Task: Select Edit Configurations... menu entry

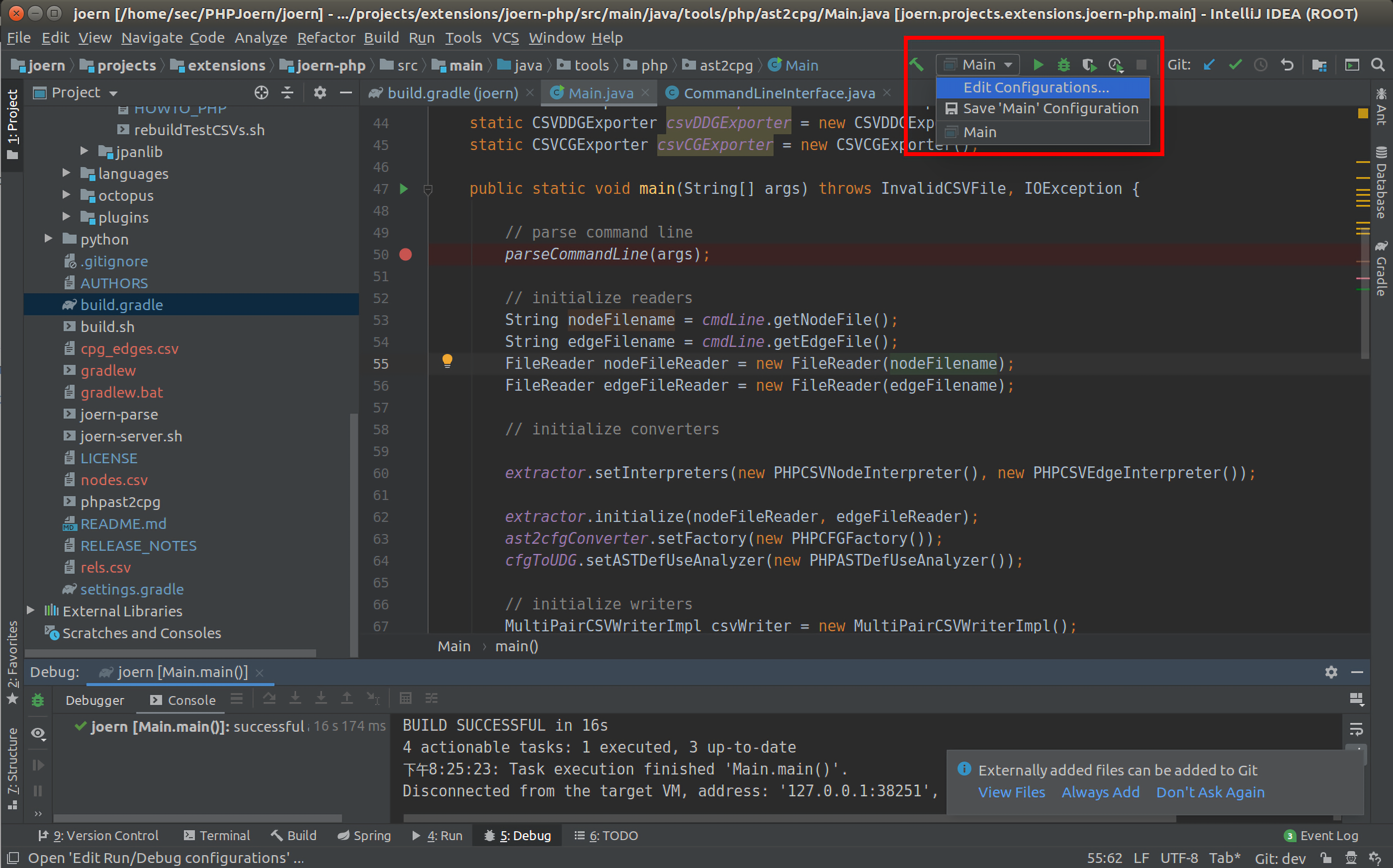Action: [x=1043, y=87]
